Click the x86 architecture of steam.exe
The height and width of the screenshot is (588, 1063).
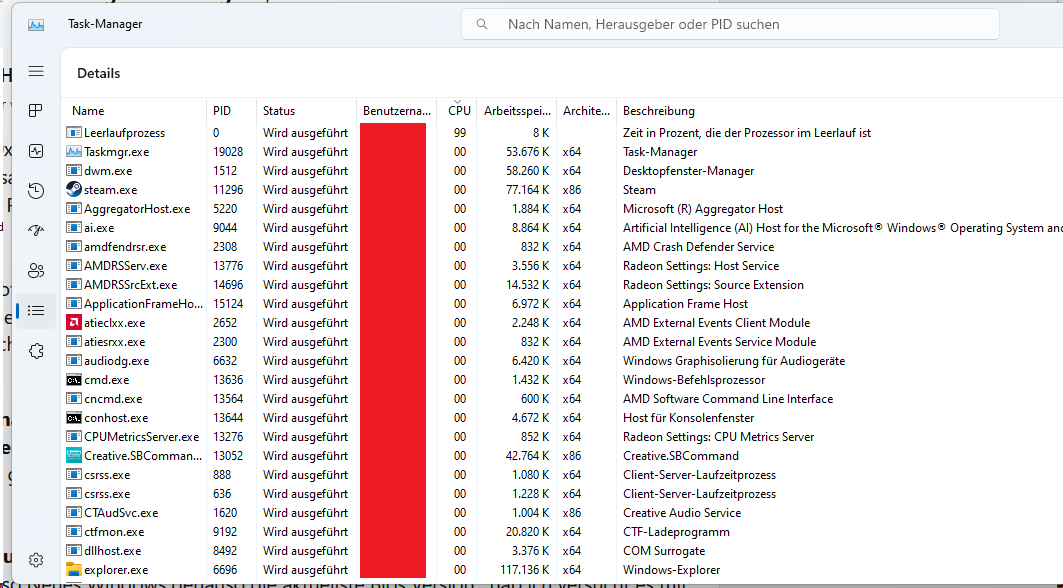point(571,190)
